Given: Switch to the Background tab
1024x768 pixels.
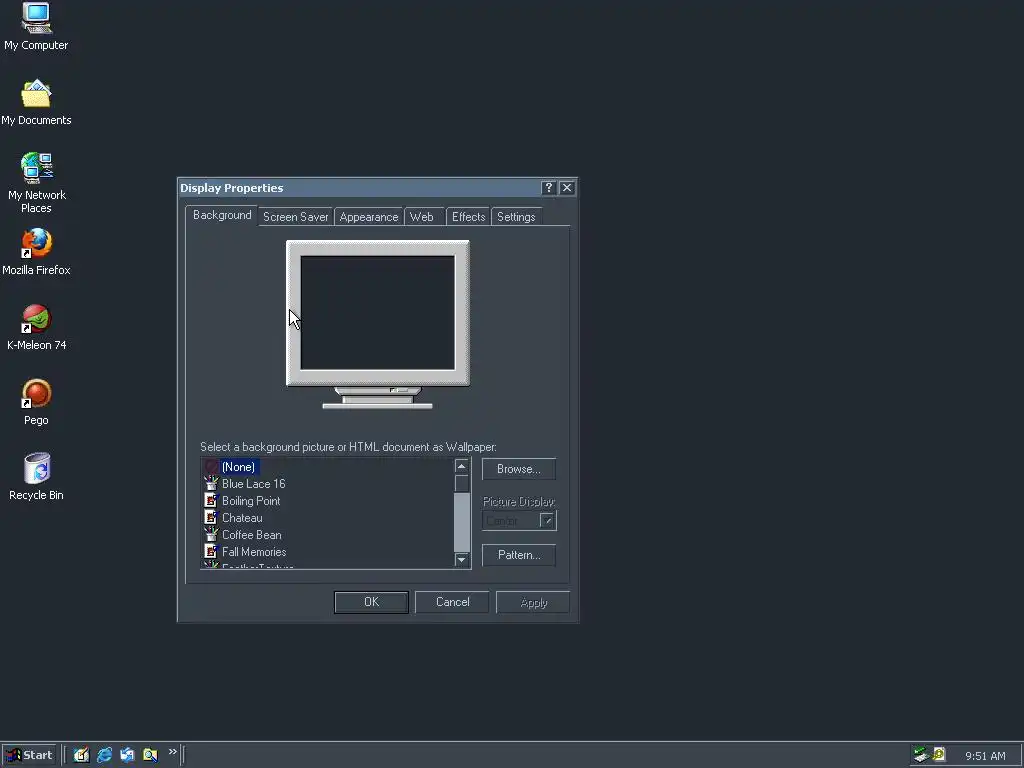Looking at the screenshot, I should 221,215.
